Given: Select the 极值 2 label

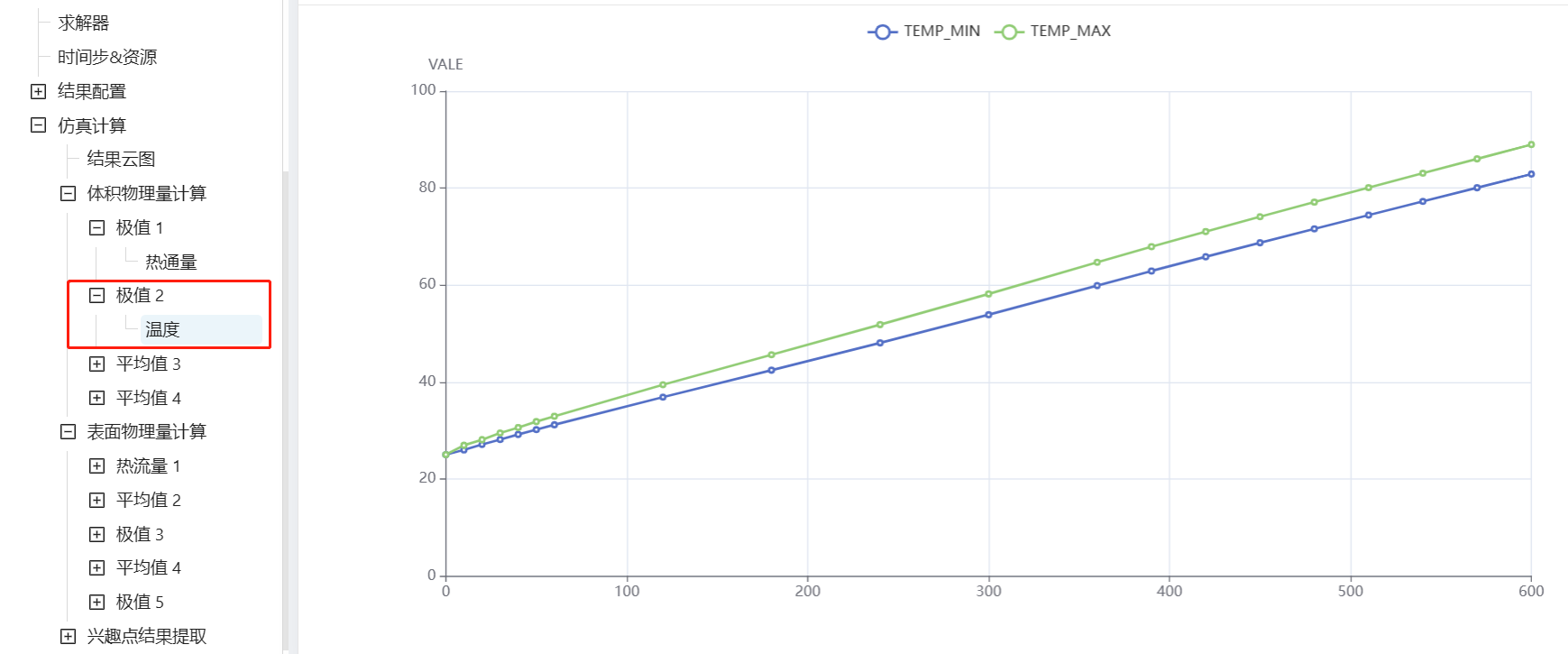Looking at the screenshot, I should pos(140,295).
